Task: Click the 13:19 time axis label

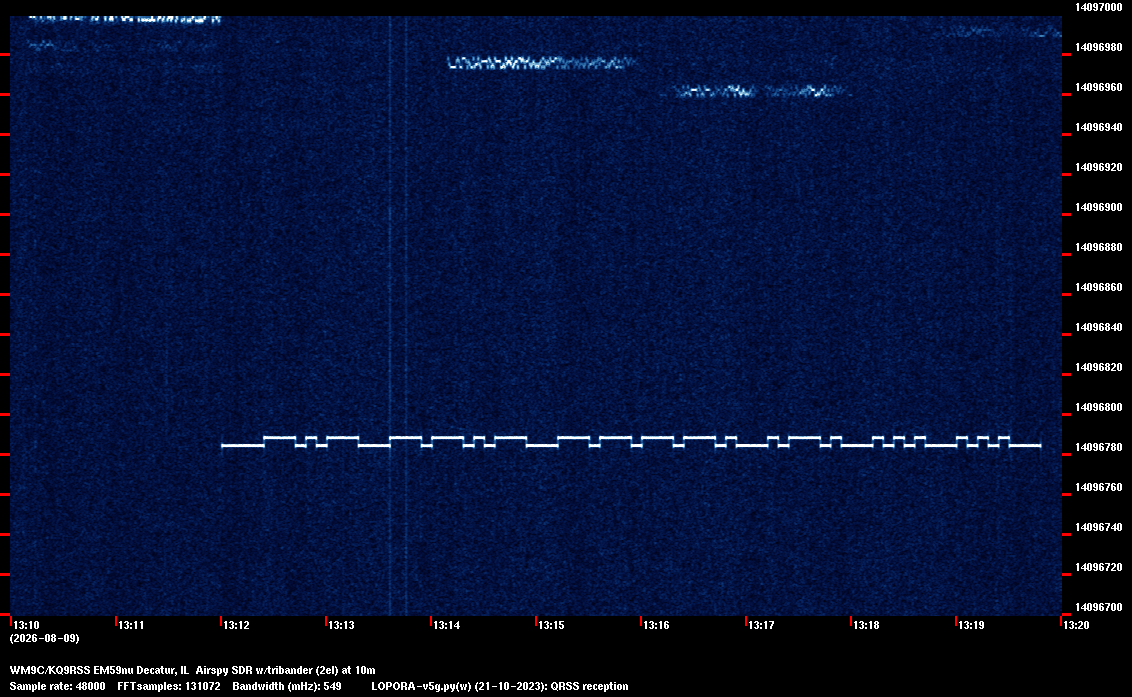Action: (x=972, y=625)
